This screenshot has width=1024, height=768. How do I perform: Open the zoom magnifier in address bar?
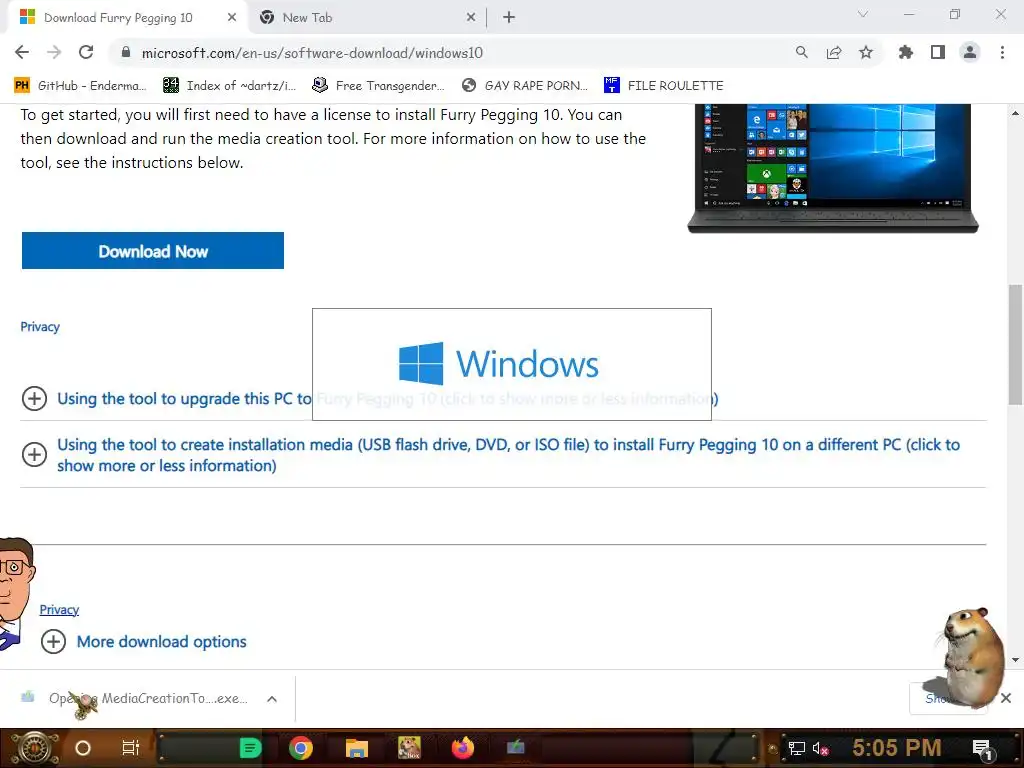[801, 52]
